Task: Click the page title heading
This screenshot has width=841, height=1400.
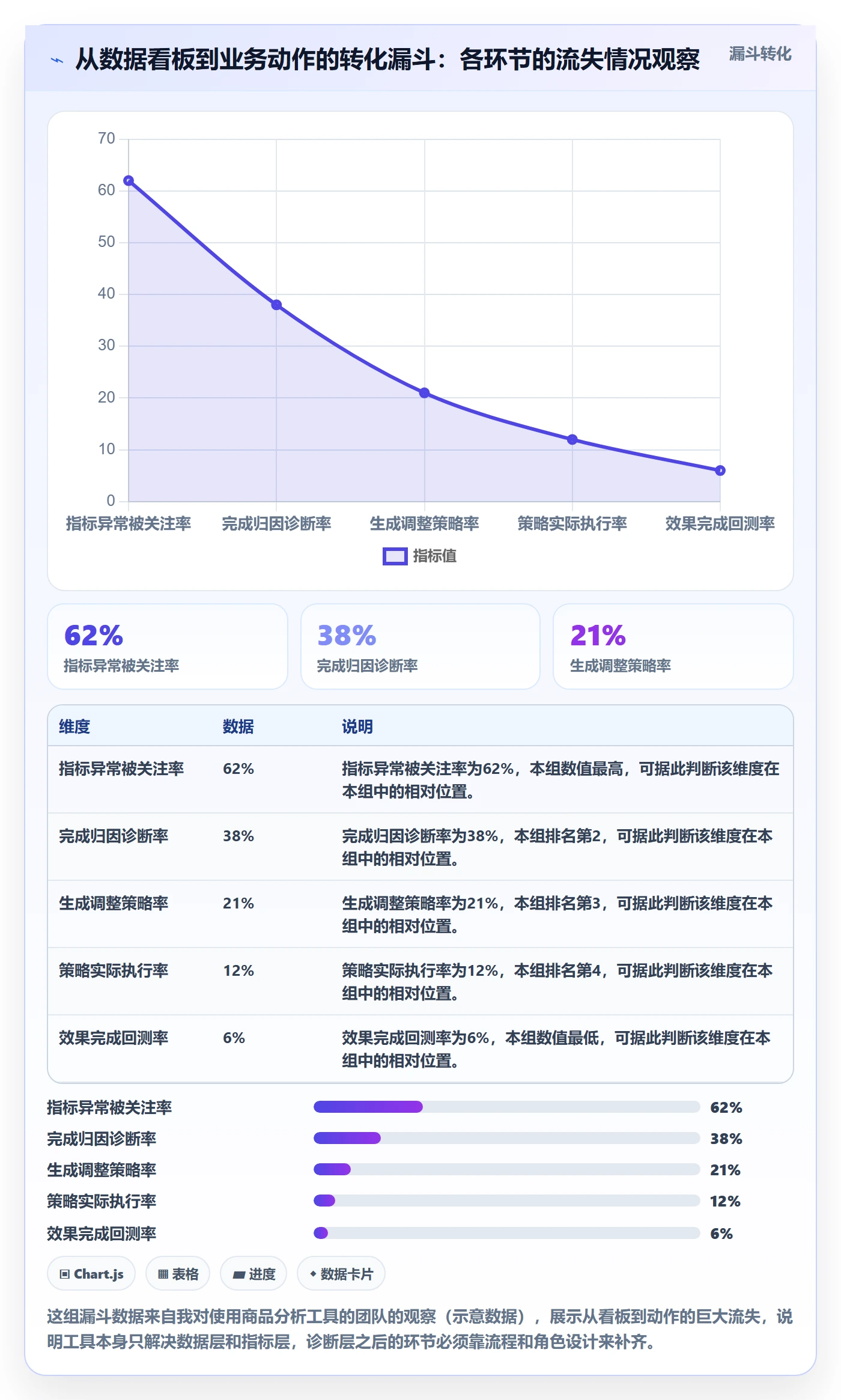Action: [x=387, y=60]
